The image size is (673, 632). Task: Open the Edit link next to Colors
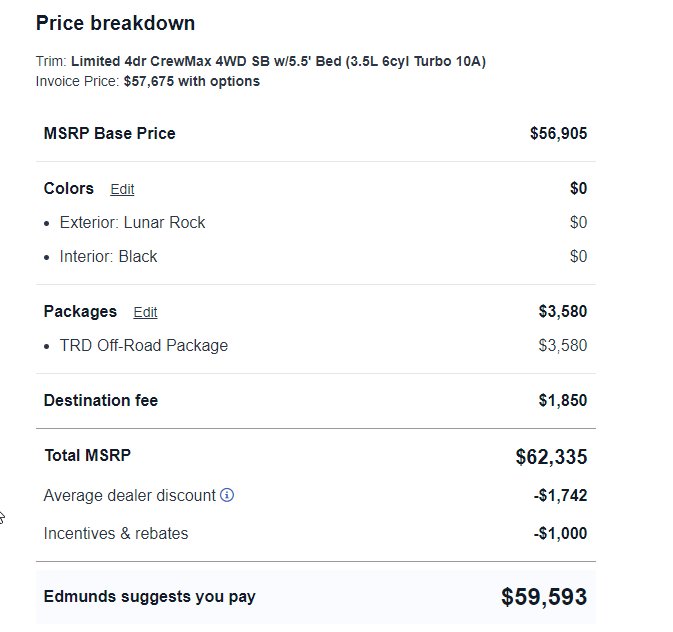pyautogui.click(x=122, y=189)
